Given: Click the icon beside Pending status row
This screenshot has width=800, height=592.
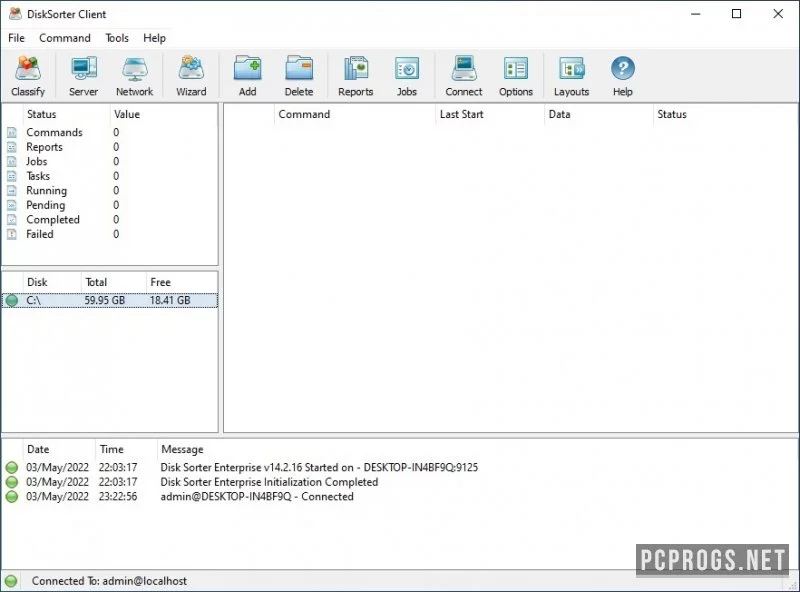Looking at the screenshot, I should pyautogui.click(x=12, y=205).
